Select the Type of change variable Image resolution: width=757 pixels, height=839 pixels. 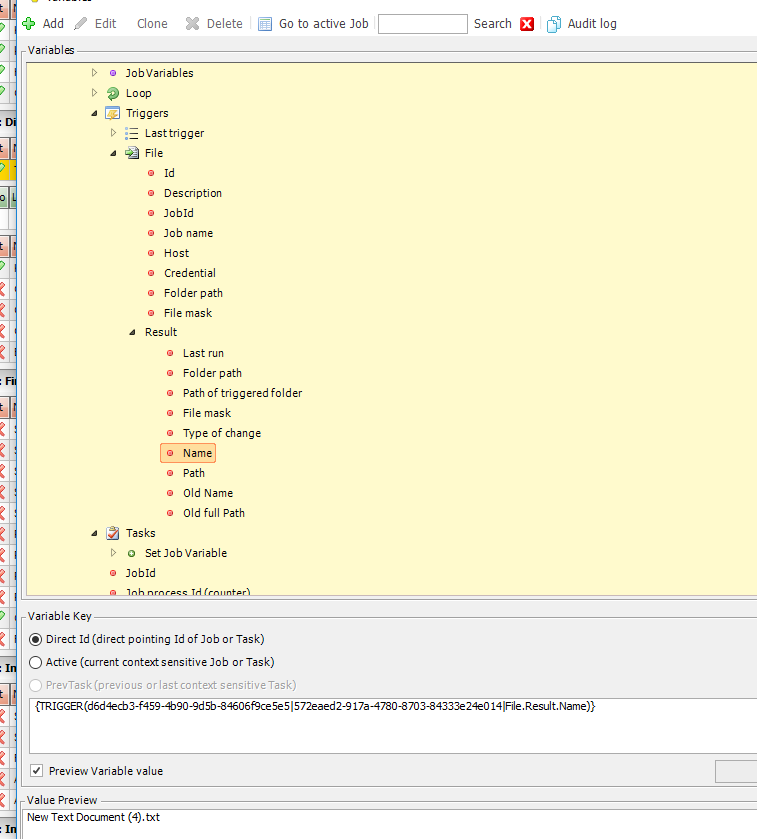221,433
